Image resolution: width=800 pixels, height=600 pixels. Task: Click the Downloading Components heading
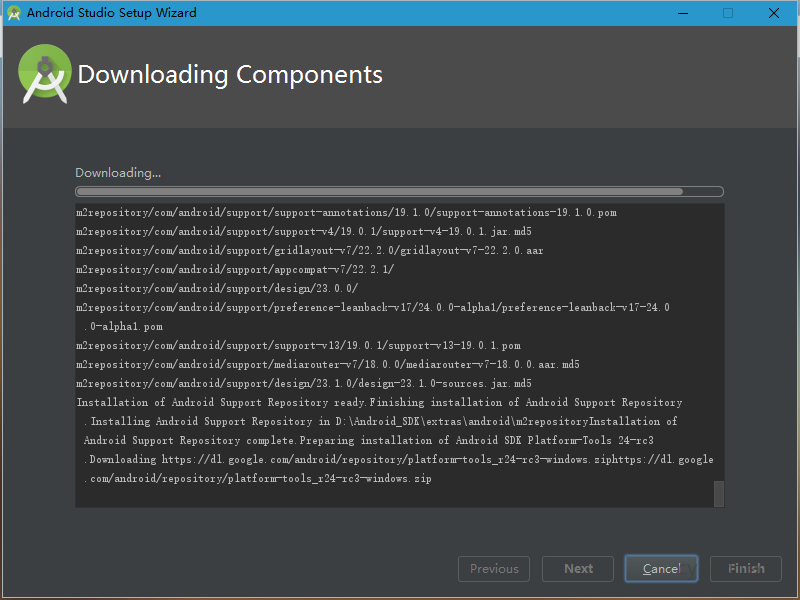tap(230, 75)
